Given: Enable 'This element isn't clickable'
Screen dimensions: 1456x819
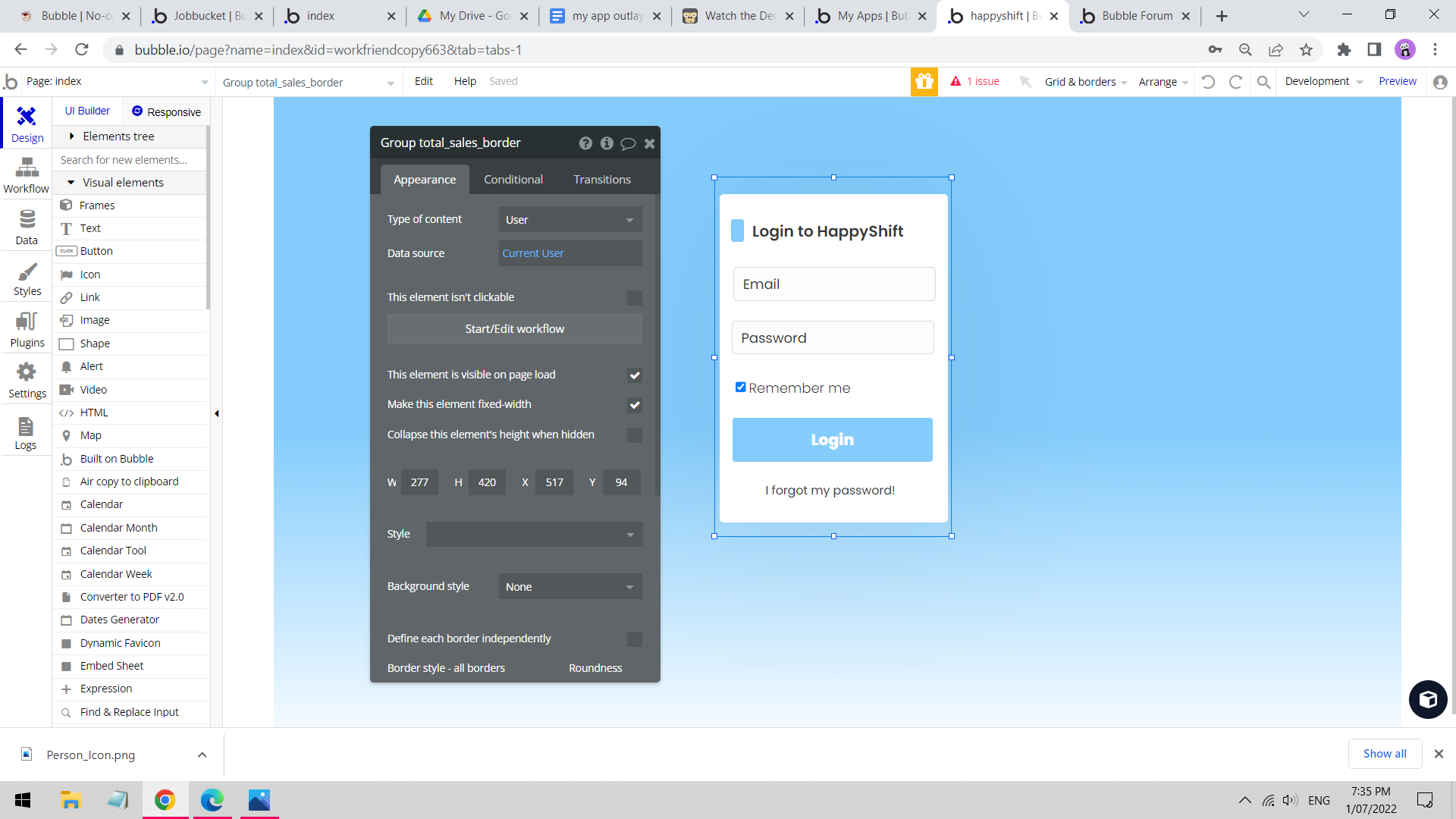Looking at the screenshot, I should click(x=634, y=298).
